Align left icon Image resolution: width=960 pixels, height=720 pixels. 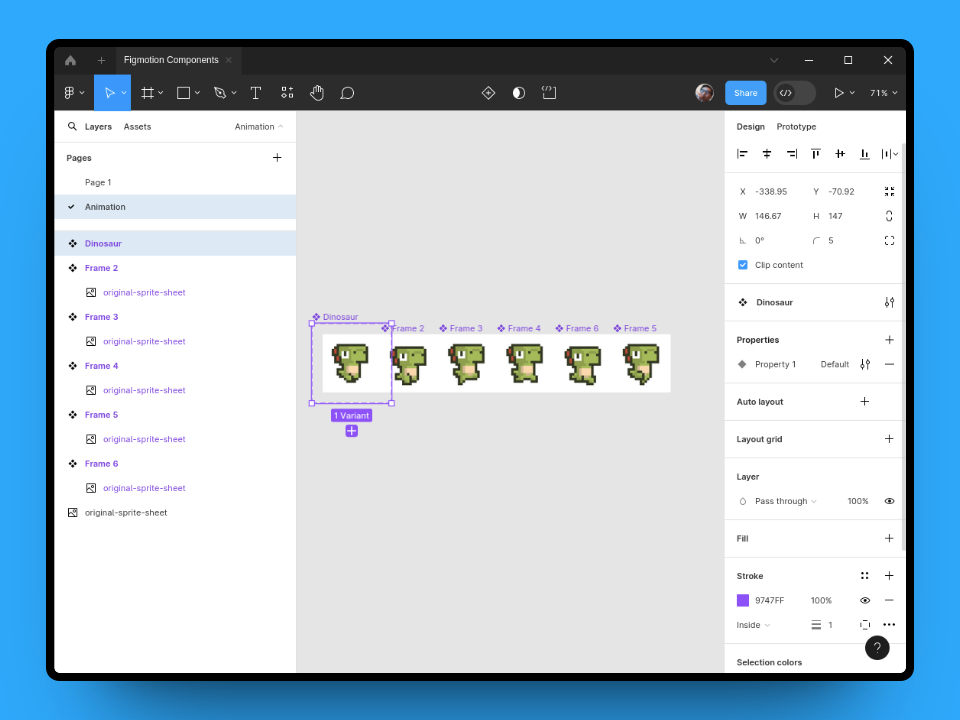pos(742,154)
